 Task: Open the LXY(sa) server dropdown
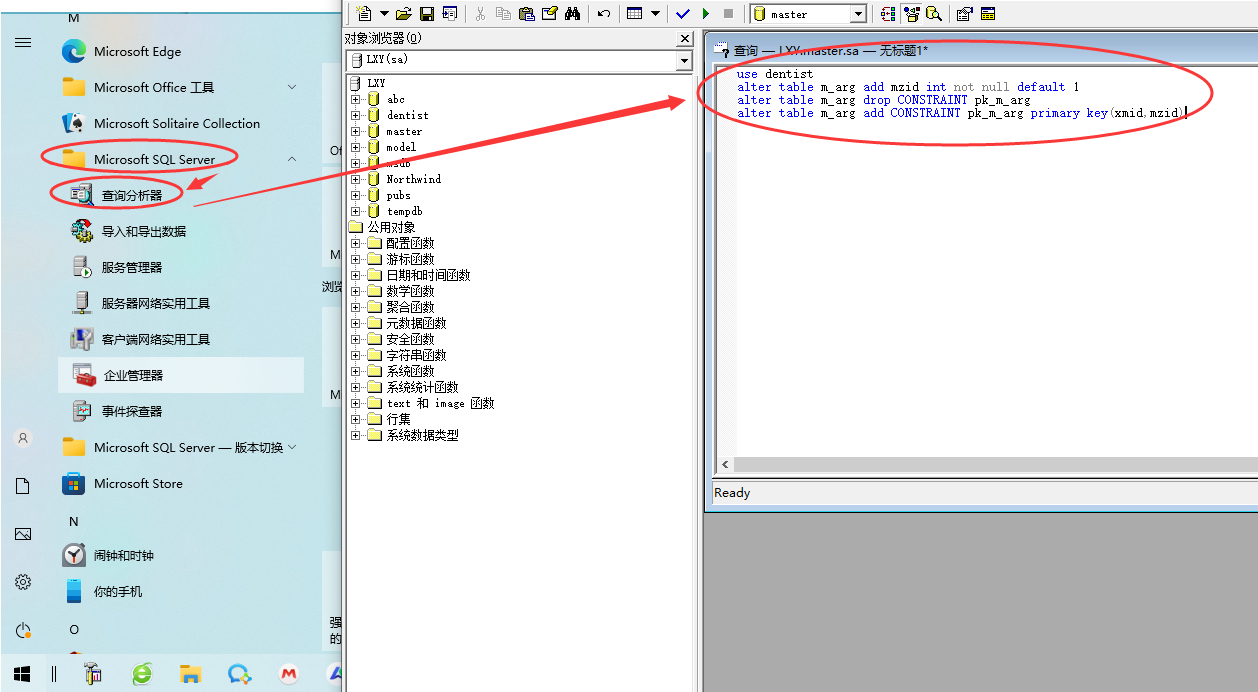[x=684, y=61]
